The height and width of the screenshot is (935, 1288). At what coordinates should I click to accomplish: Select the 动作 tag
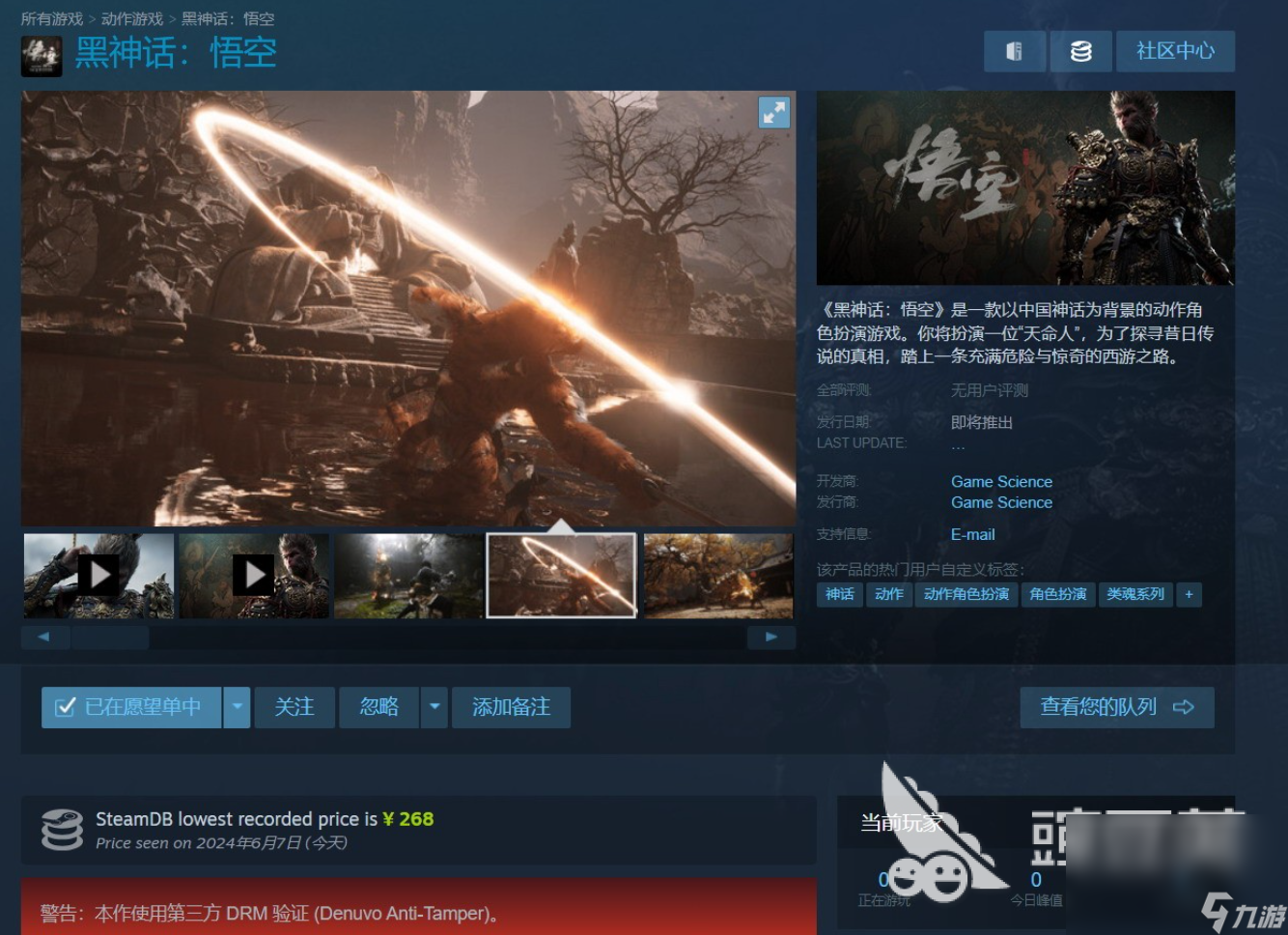(889, 594)
